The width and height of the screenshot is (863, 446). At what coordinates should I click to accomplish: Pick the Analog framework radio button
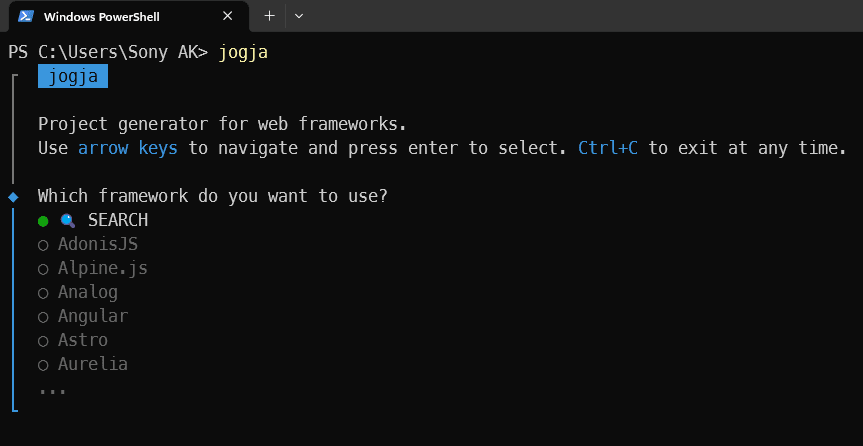[43, 293]
